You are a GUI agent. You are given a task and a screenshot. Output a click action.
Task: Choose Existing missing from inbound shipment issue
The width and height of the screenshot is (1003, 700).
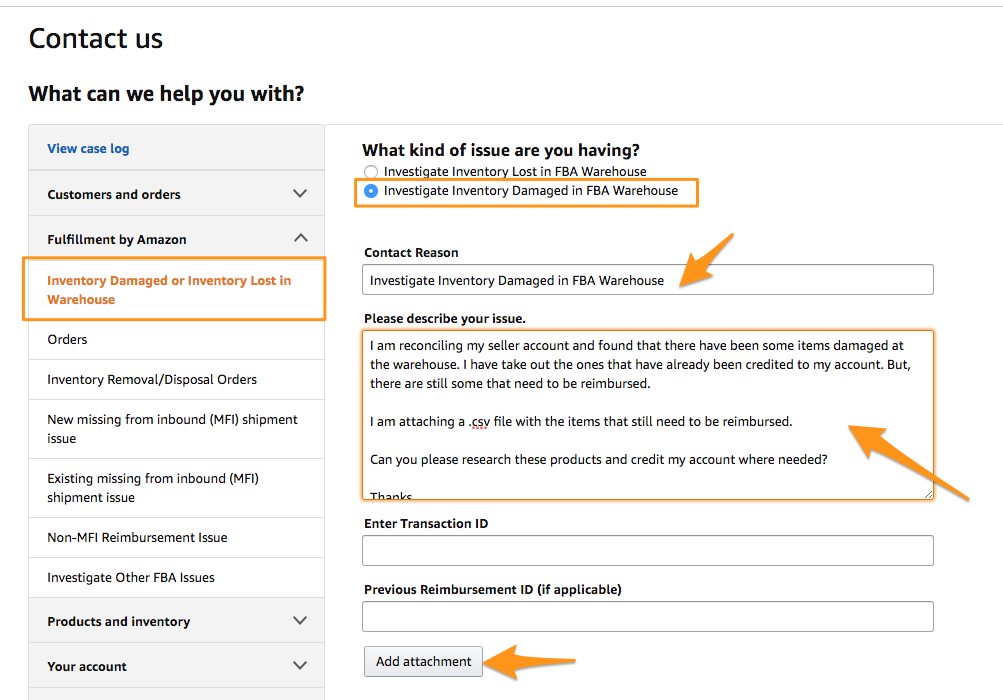click(152, 488)
